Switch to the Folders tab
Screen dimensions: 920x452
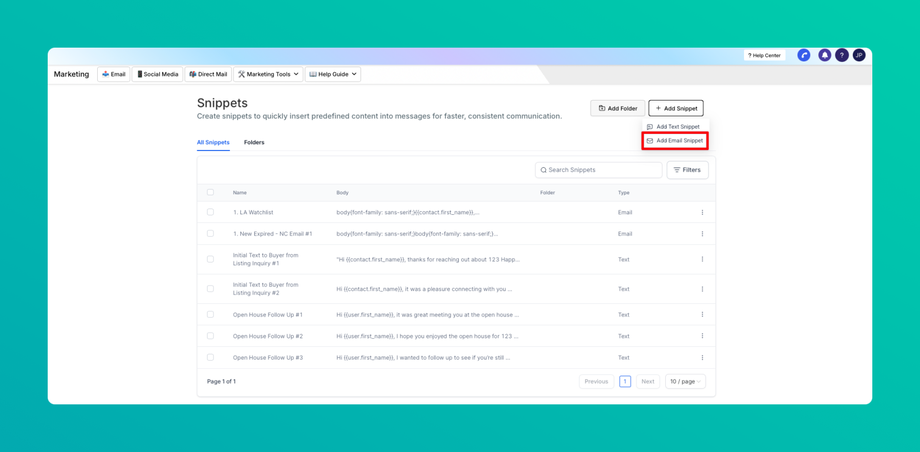point(254,142)
